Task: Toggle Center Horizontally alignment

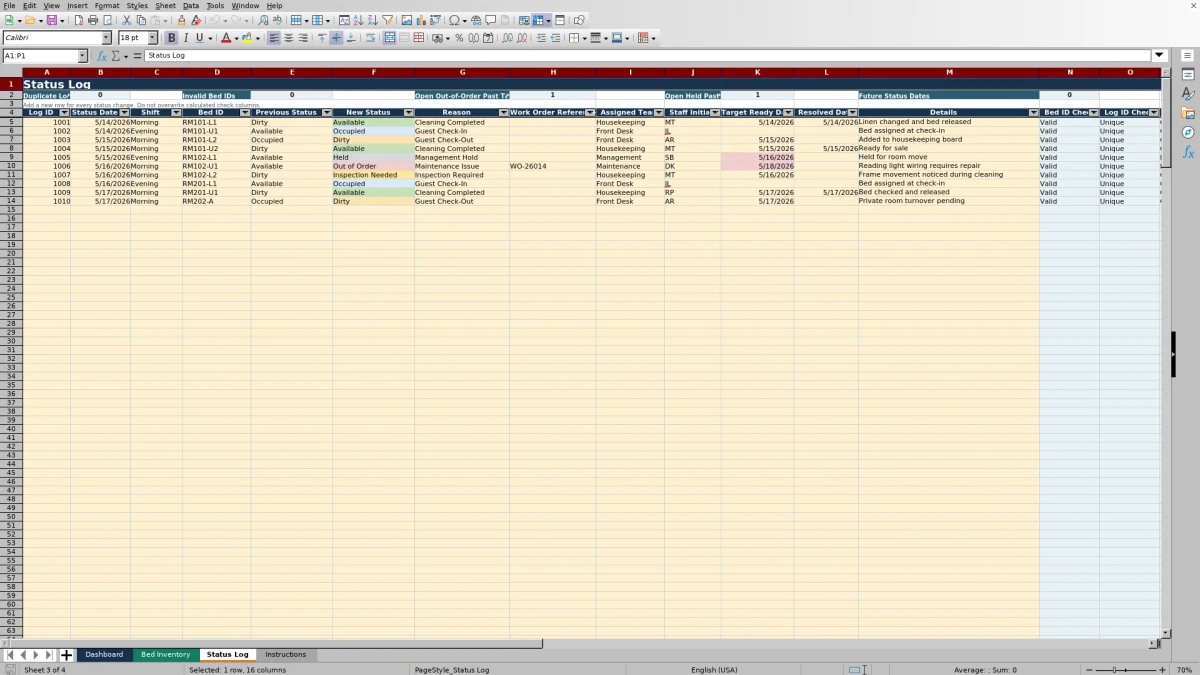Action: (x=288, y=38)
